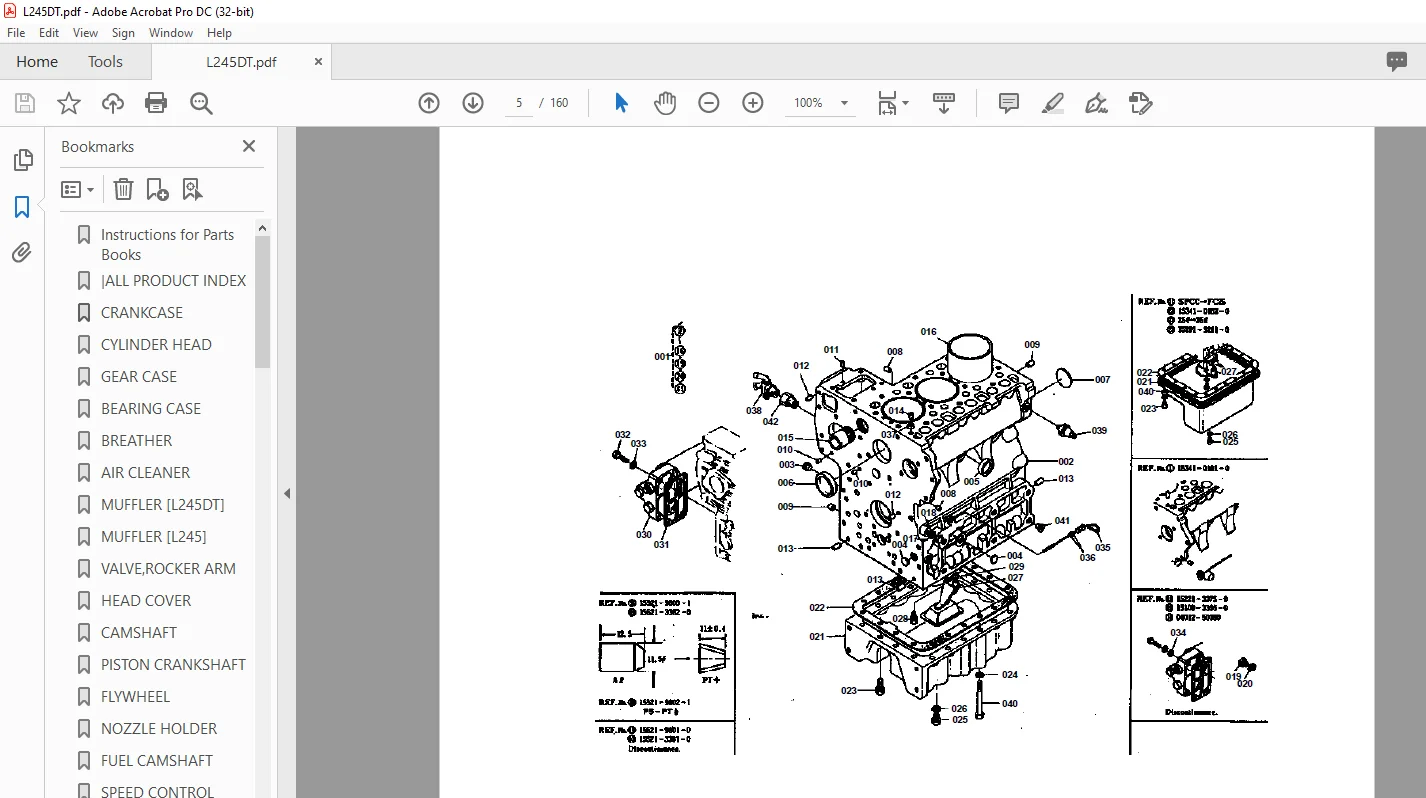Open the find text magnifier tool

[x=201, y=103]
